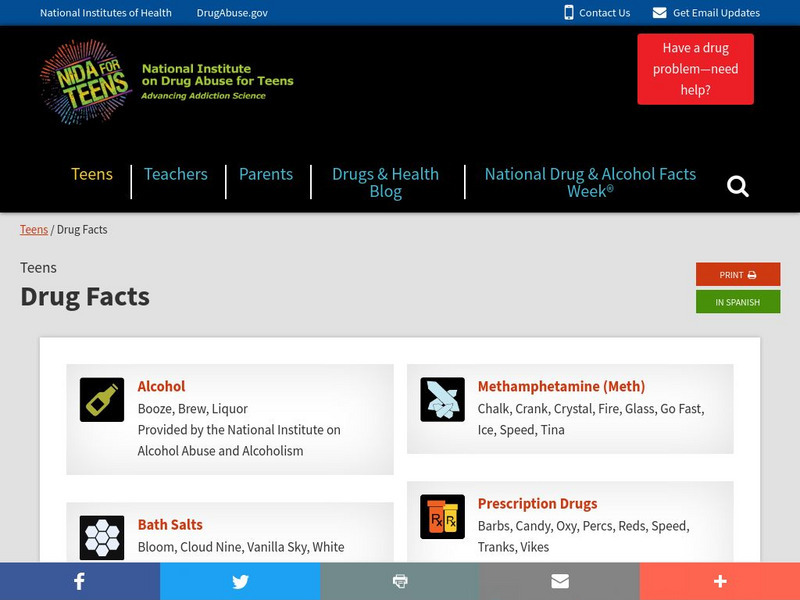Share page on Facebook
The image size is (800, 600).
click(x=79, y=581)
